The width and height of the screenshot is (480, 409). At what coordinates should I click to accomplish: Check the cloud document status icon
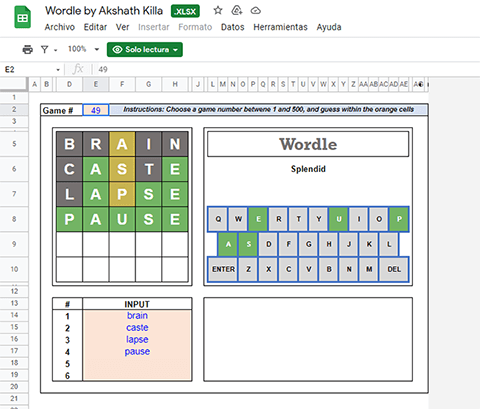255,10
